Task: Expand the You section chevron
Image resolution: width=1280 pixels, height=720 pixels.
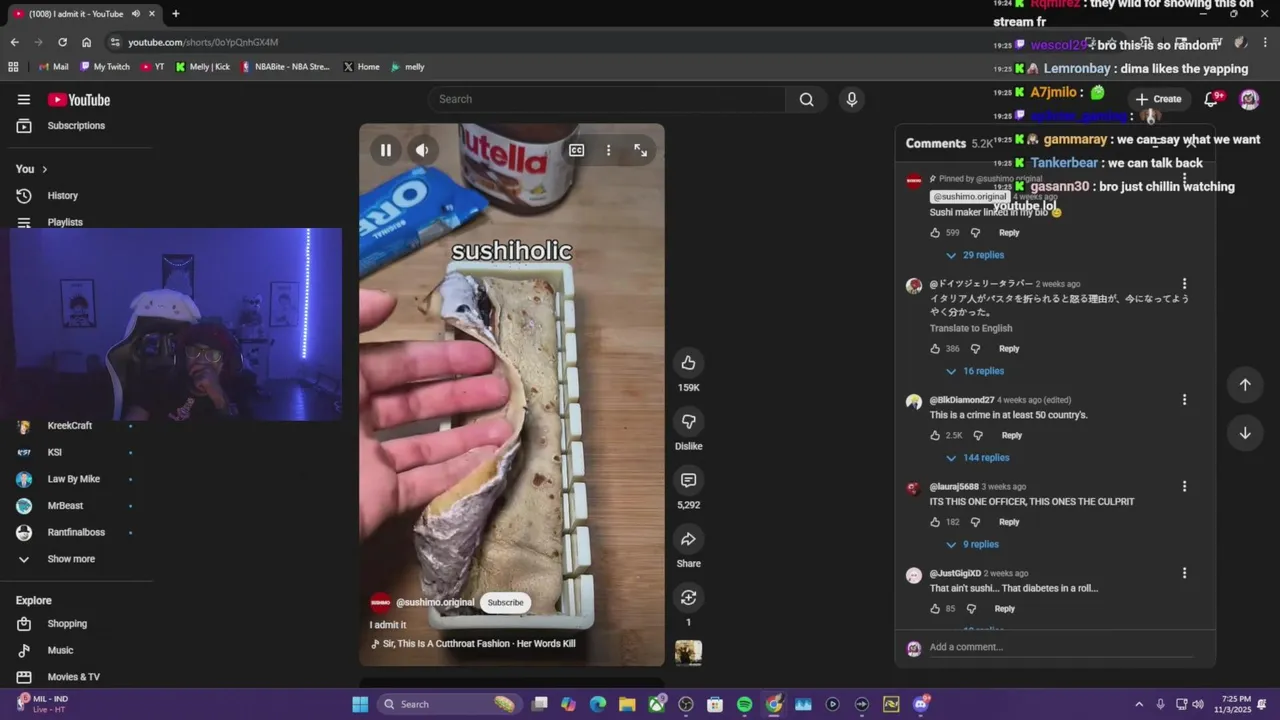Action: pyautogui.click(x=45, y=169)
